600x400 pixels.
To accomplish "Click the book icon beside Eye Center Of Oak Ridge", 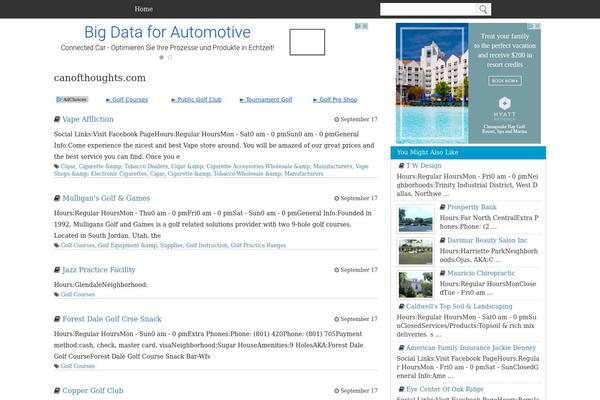I will tap(401, 389).
